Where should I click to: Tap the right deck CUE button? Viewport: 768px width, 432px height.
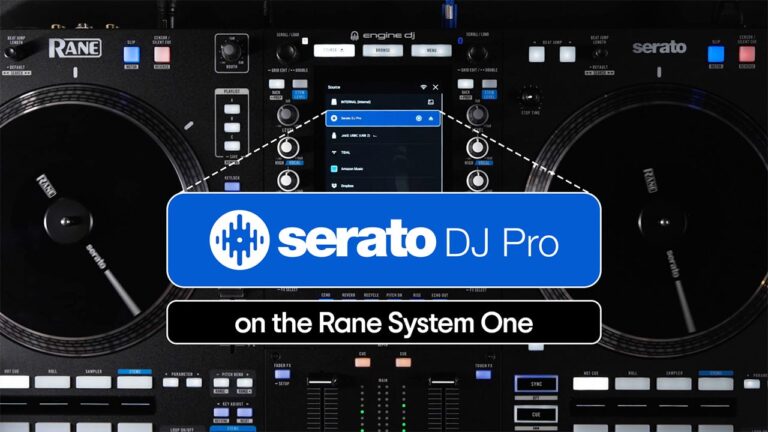[x=536, y=414]
